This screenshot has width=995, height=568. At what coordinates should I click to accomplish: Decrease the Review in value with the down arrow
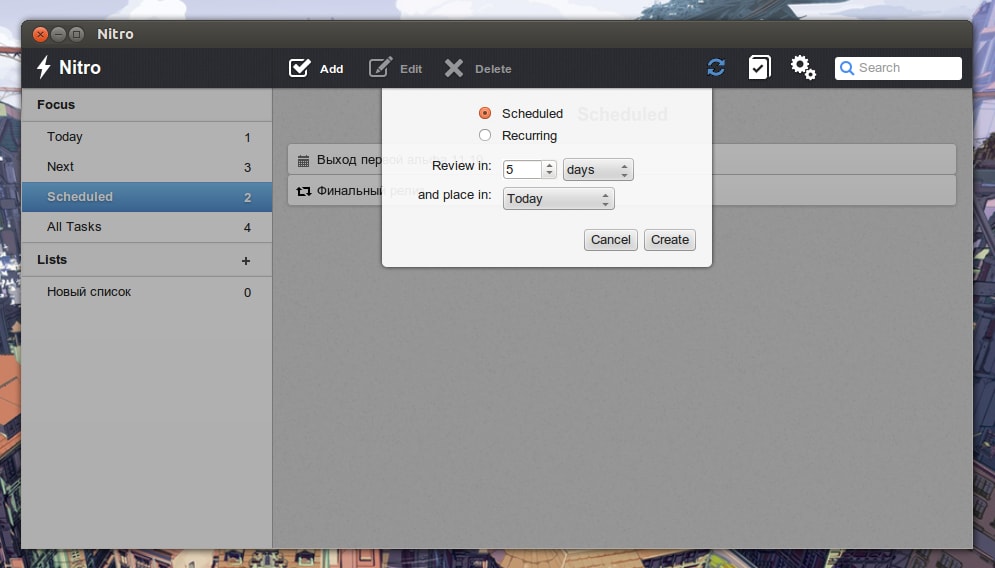pyautogui.click(x=550, y=173)
